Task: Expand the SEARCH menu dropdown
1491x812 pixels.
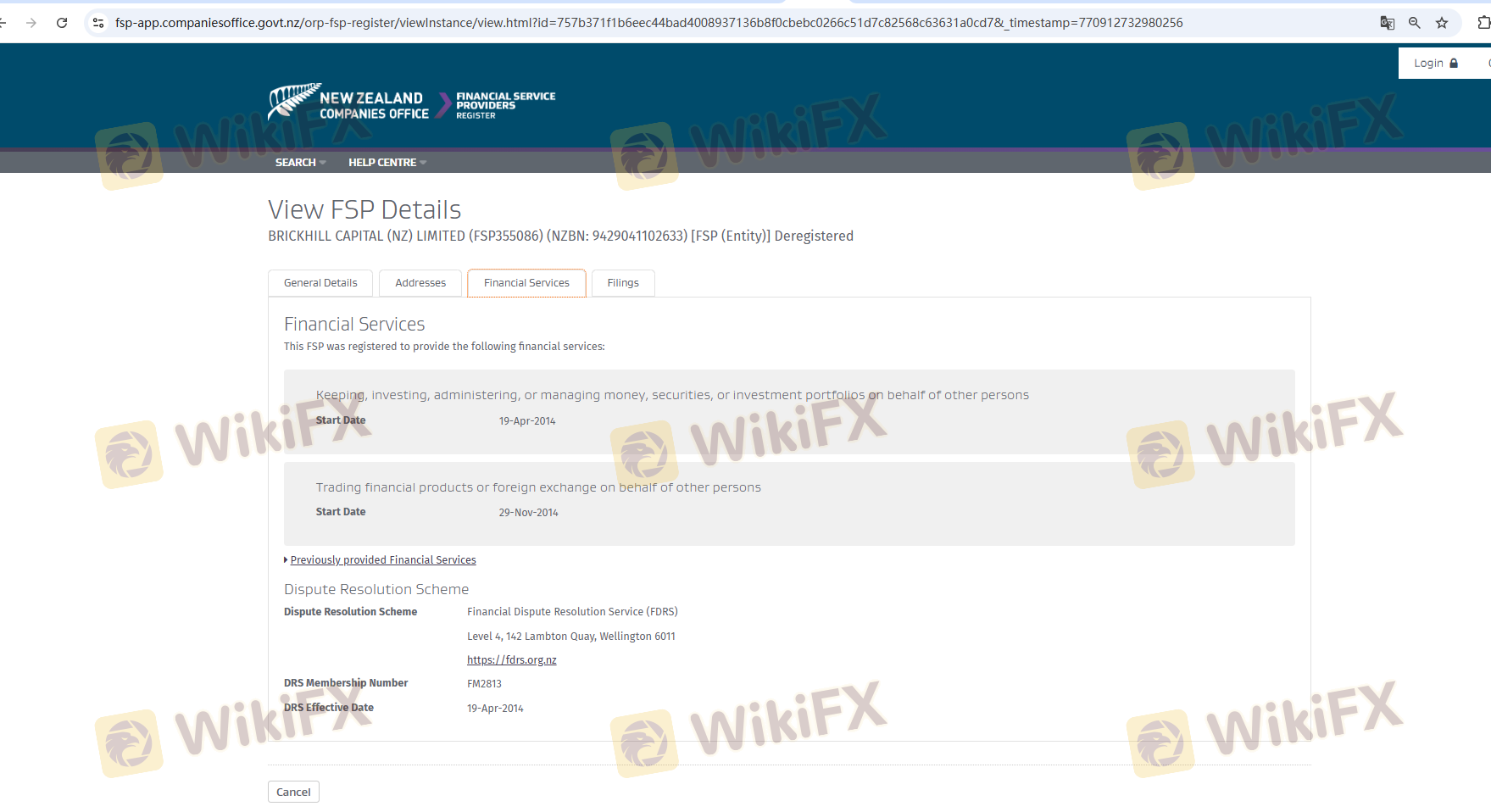Action: tap(300, 163)
